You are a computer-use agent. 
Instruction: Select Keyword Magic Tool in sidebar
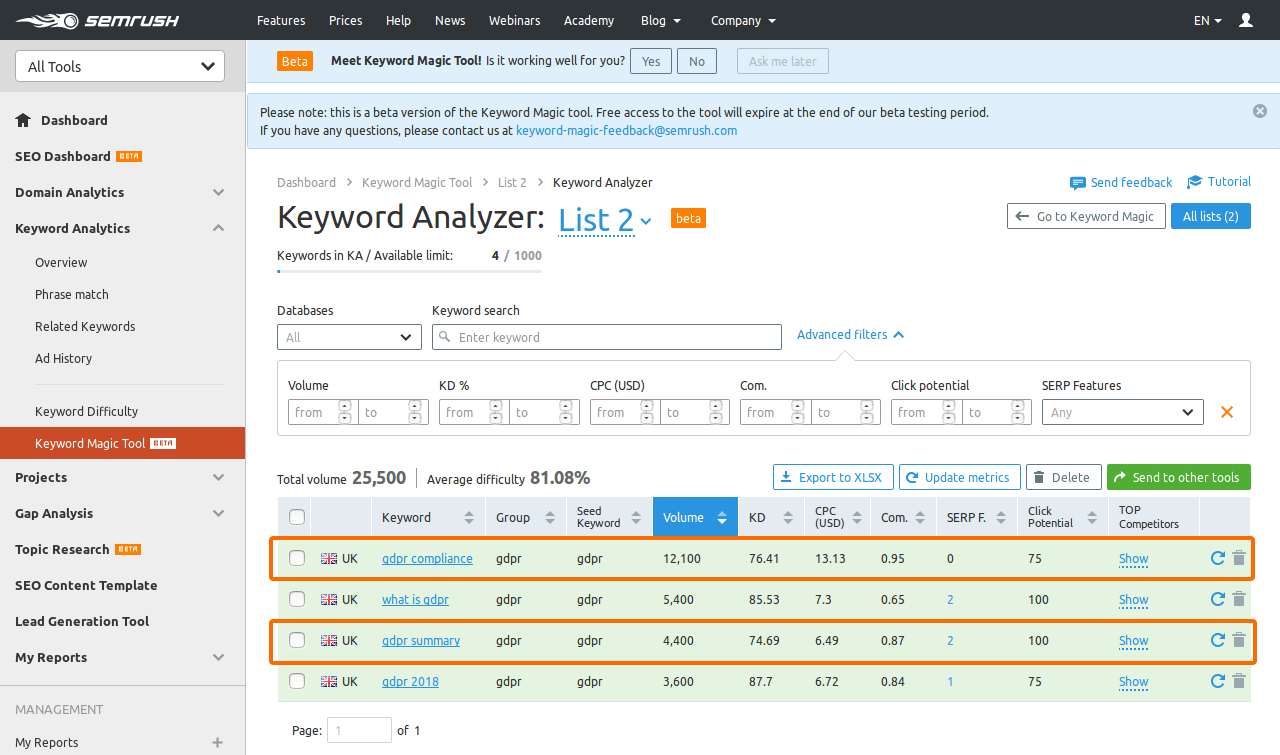coord(122,443)
